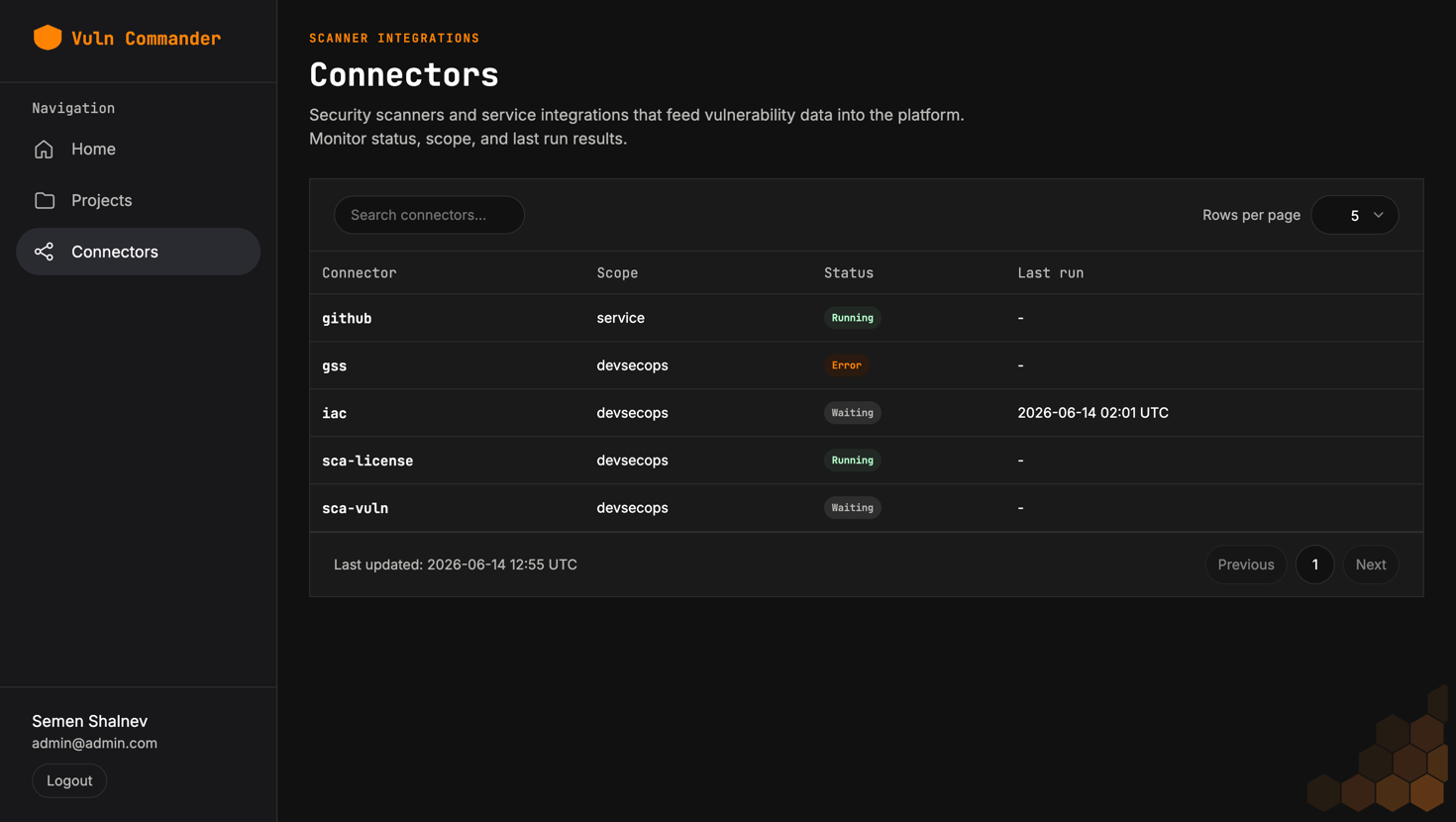Click the Waiting badge in sca-vuln row
Image resolution: width=1456 pixels, height=822 pixels.
tap(852, 508)
